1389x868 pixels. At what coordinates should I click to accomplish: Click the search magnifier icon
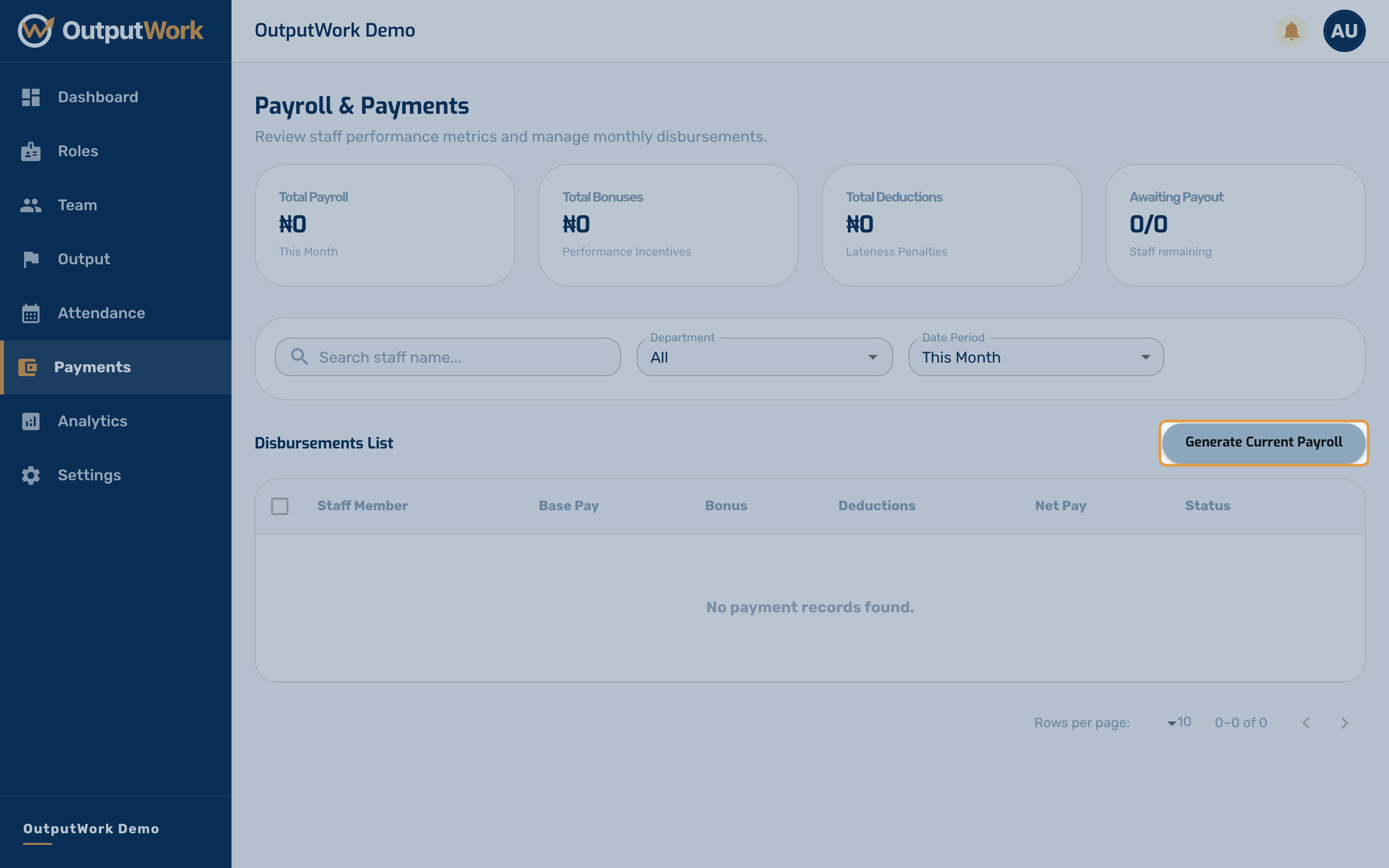[x=299, y=356]
